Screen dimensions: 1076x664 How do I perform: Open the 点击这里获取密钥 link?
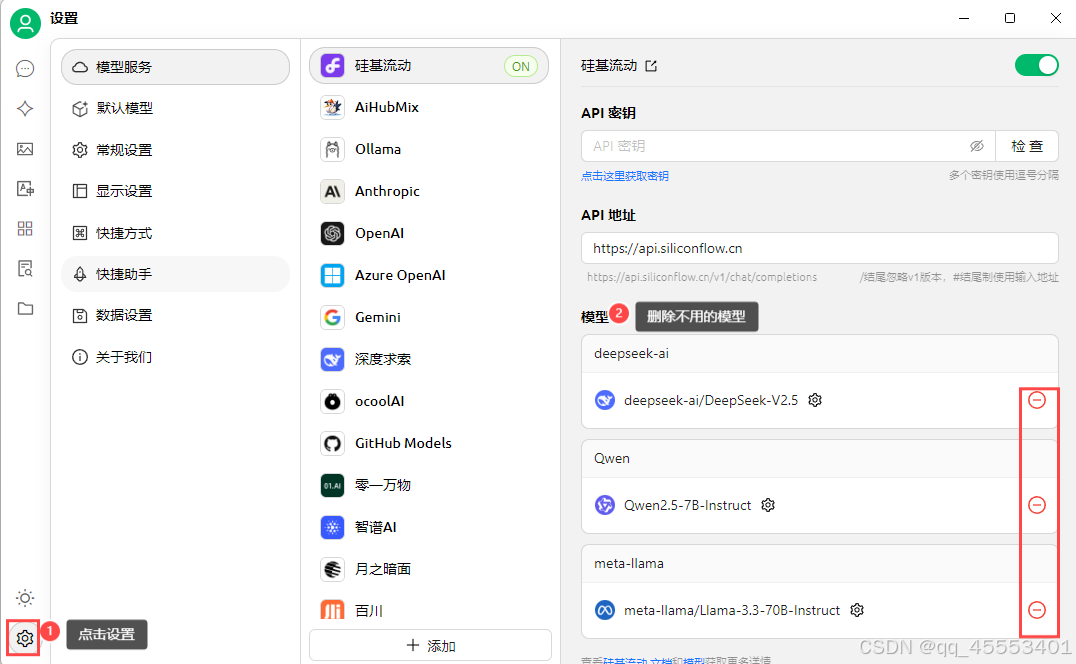click(624, 176)
